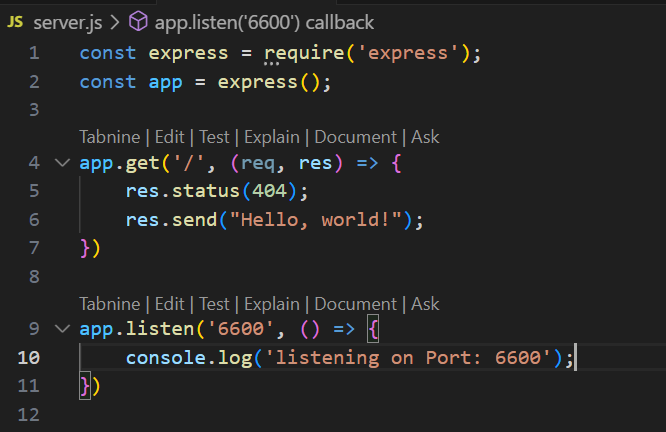Click Ask code lens above app.listen
Image resolution: width=666 pixels, height=432 pixels.
pyautogui.click(x=425, y=304)
